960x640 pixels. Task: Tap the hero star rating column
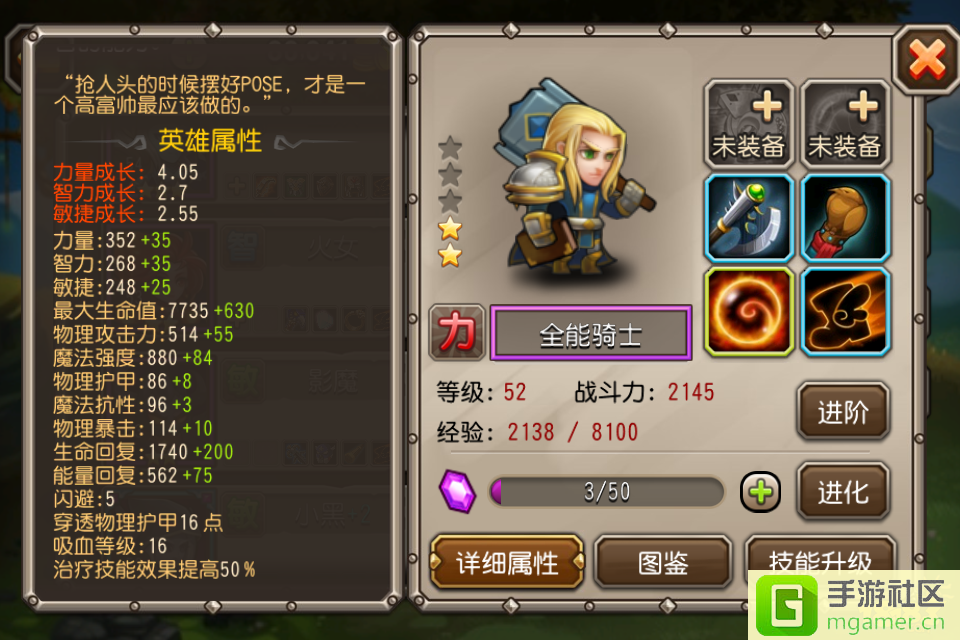(450, 201)
